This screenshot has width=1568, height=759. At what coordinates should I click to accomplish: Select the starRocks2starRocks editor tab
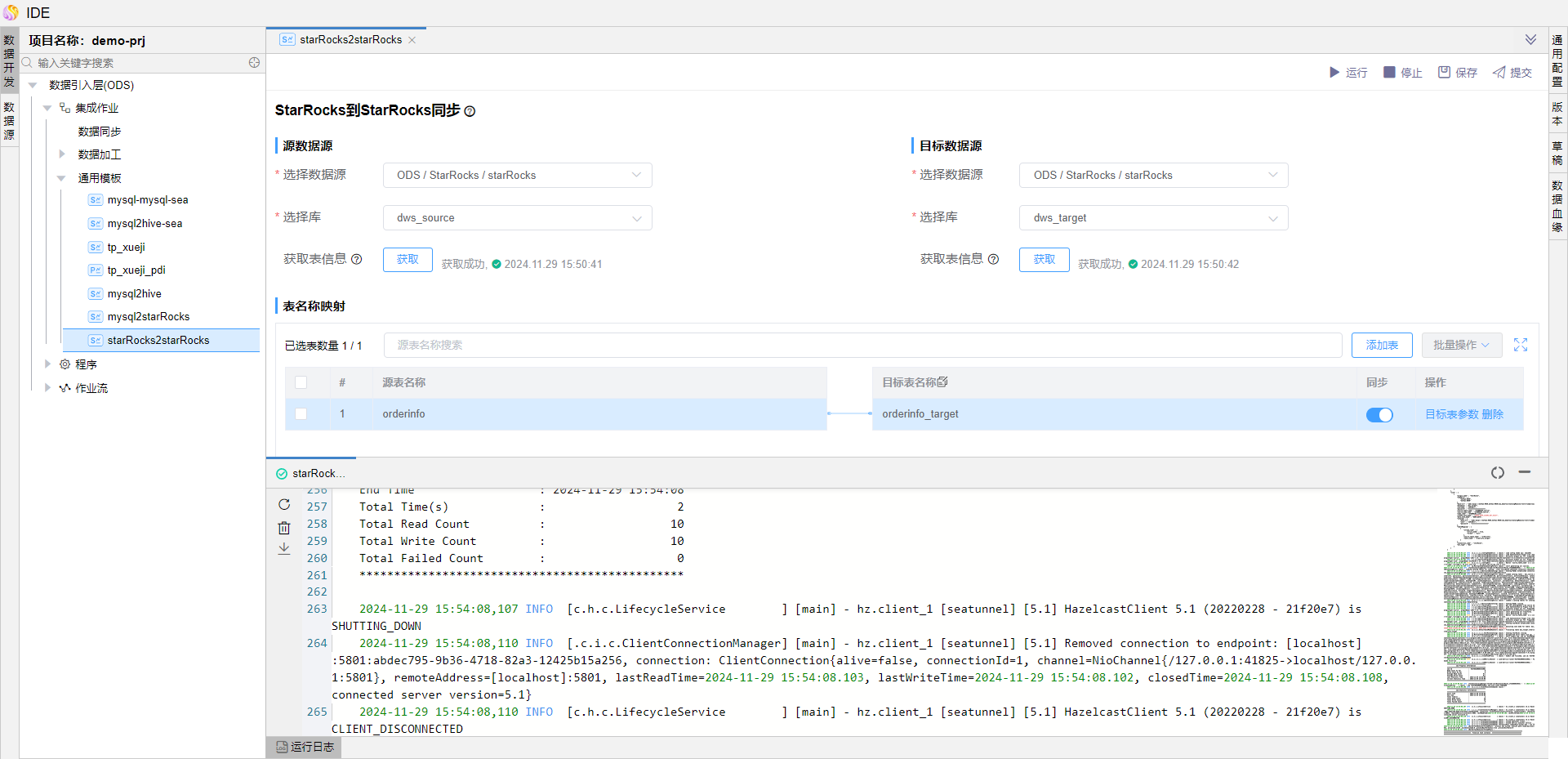point(350,39)
